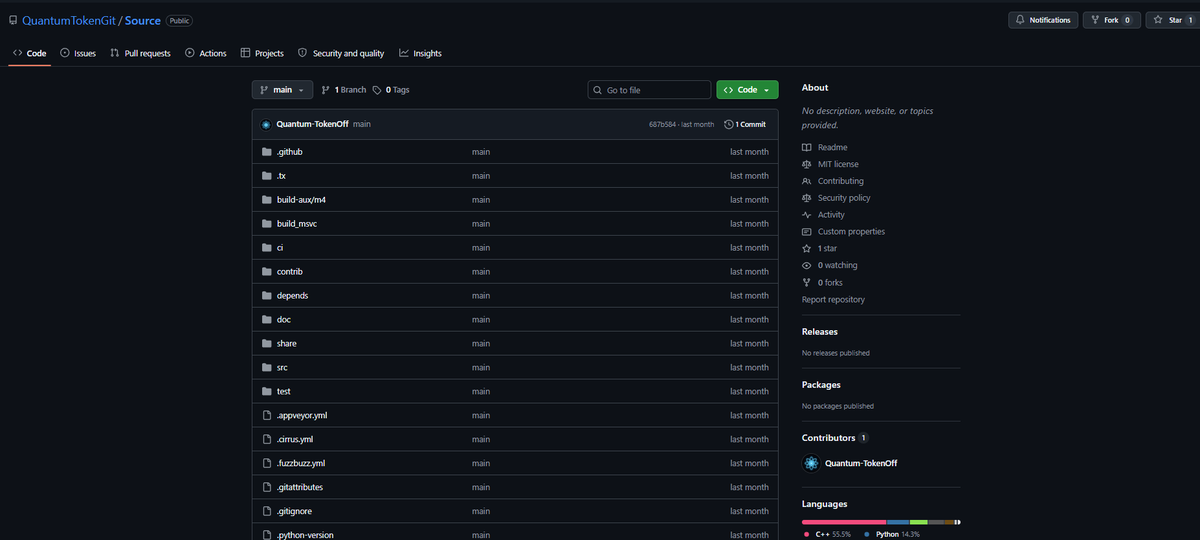Open the 1 Commit history link
Screen dimensions: 1200x540
pyautogui.click(x=745, y=124)
